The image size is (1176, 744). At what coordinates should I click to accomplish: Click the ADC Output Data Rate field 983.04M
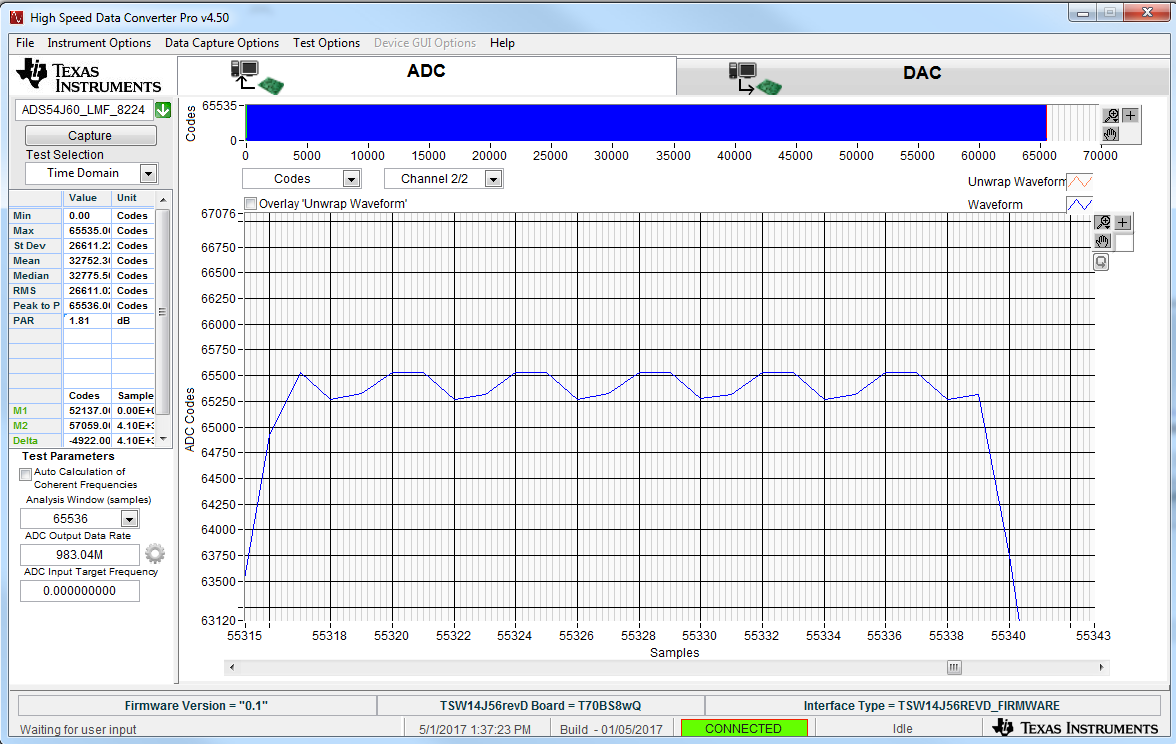pyautogui.click(x=80, y=554)
